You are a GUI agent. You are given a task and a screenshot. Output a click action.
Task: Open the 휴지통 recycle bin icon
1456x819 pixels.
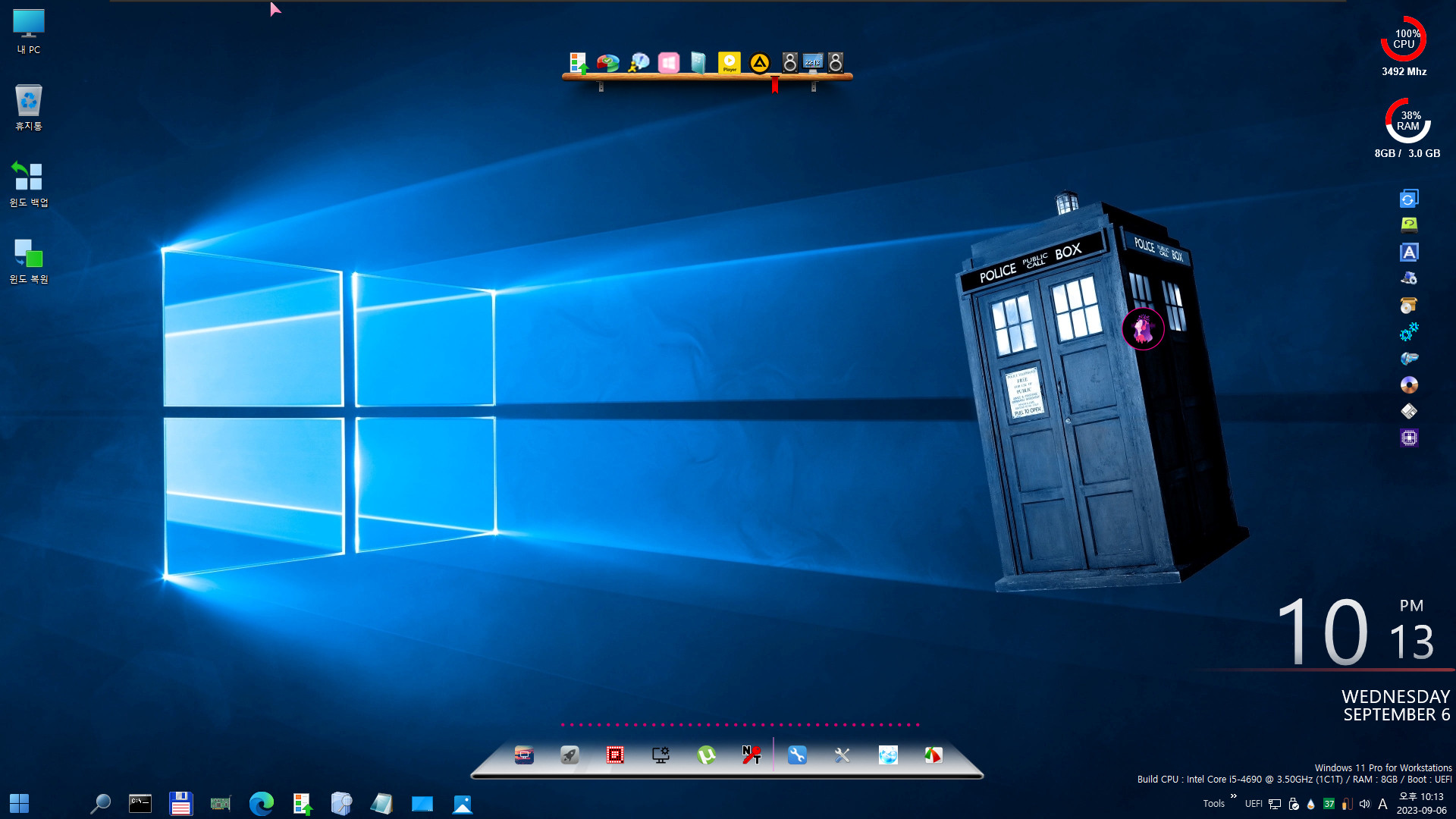pyautogui.click(x=29, y=108)
